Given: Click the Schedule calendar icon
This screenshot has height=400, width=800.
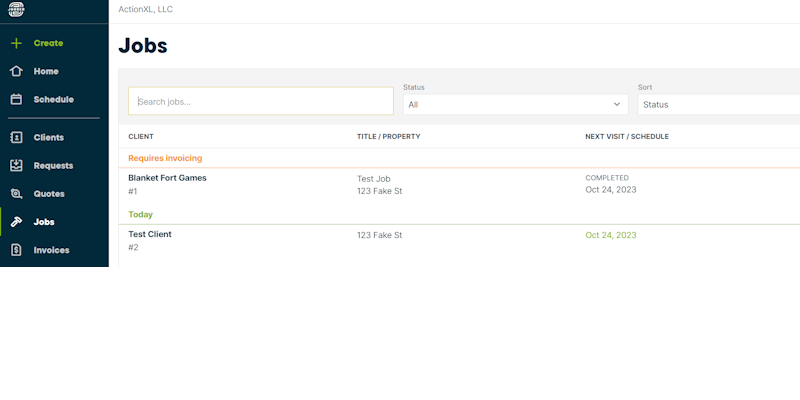Looking at the screenshot, I should [16, 99].
